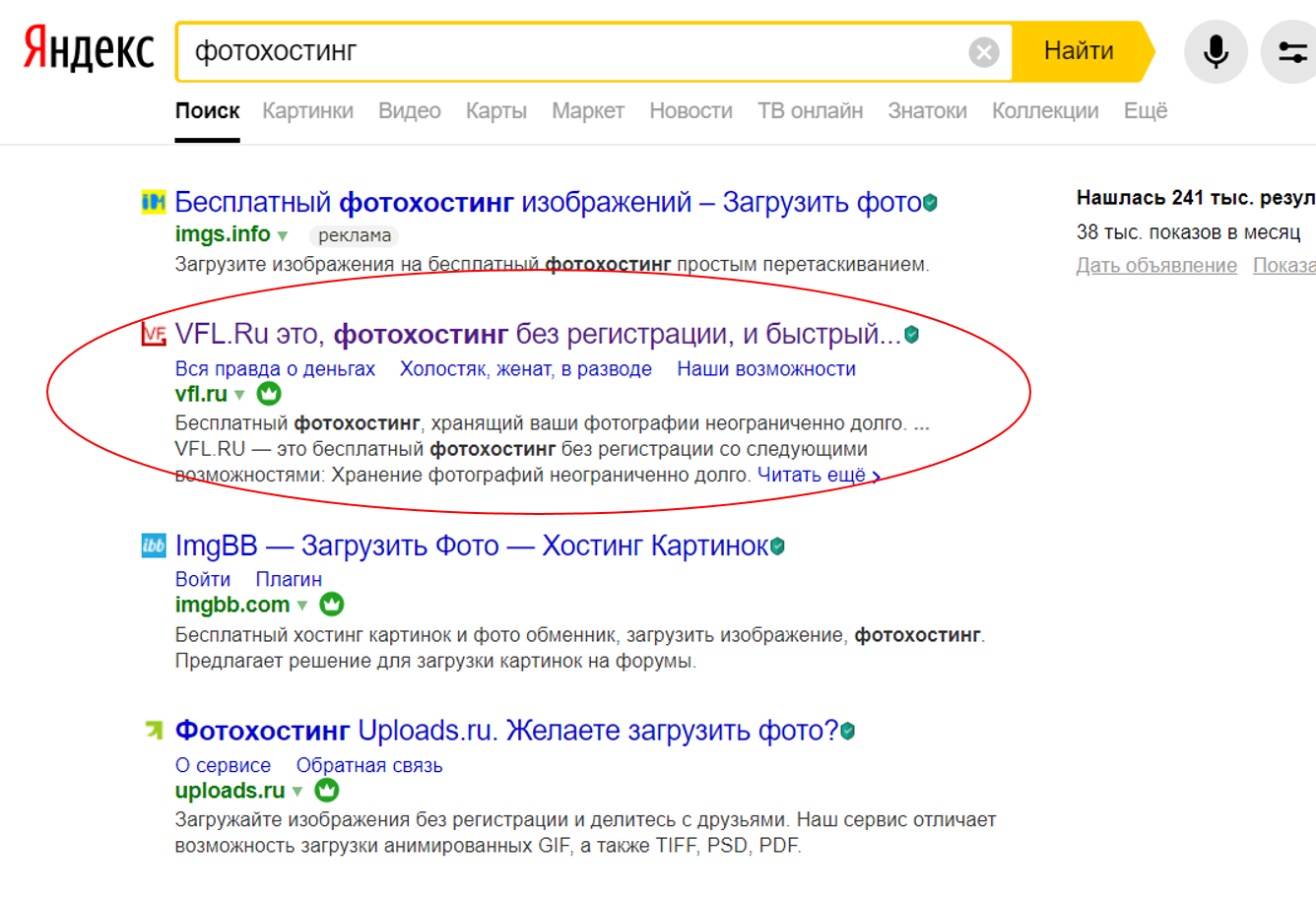
Task: Open the Новости tab
Action: pyautogui.click(x=691, y=111)
